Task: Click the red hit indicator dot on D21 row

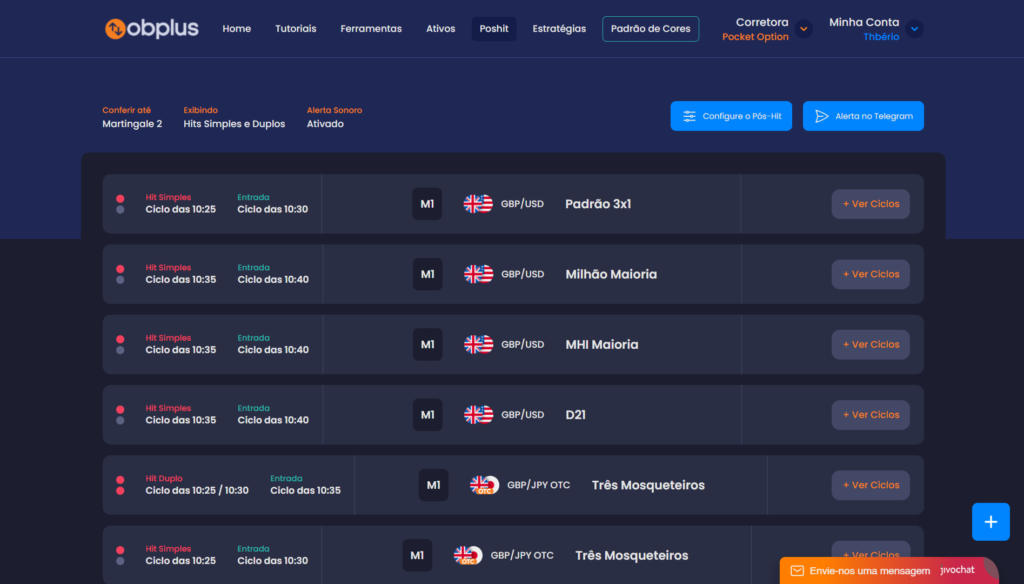Action: coord(120,409)
